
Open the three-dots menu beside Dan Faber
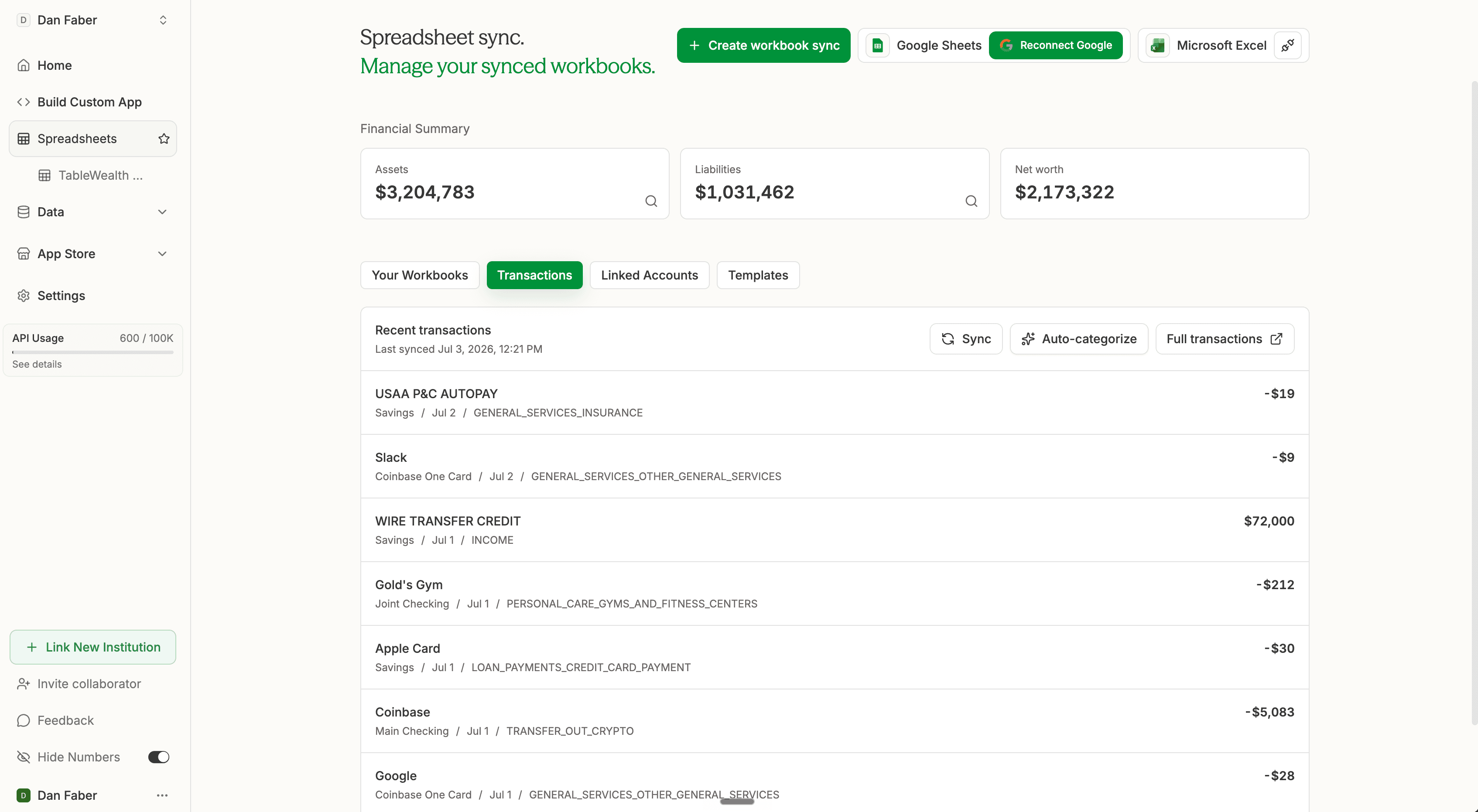pos(162,796)
